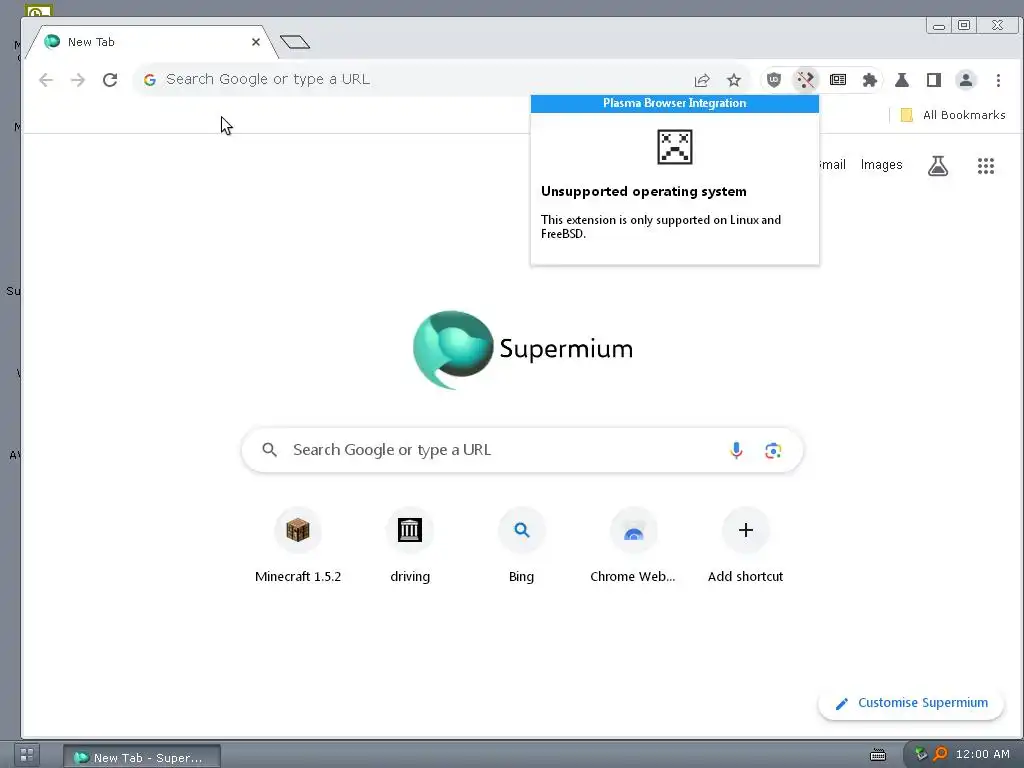Viewport: 1024px width, 768px height.
Task: Click the orange magnifier tray icon
Action: coord(940,754)
